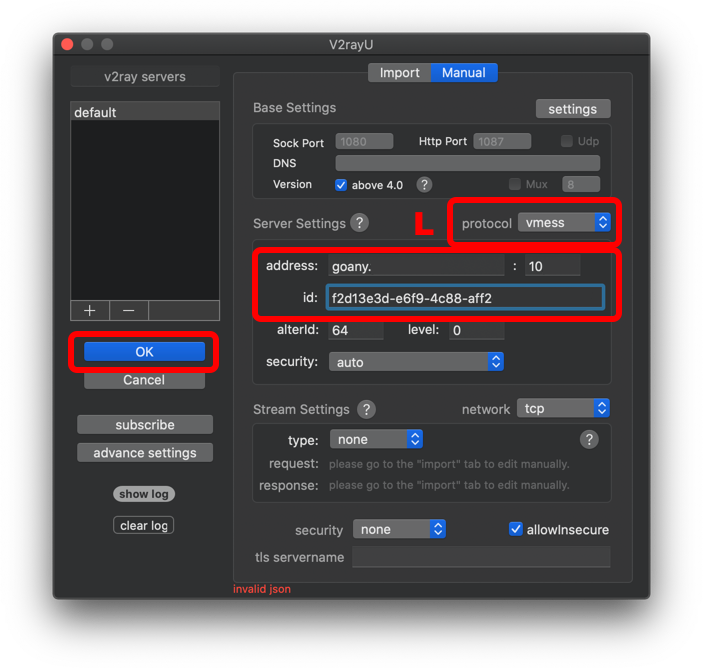Click the alterId field showing 64
703x668 pixels.
pyautogui.click(x=356, y=330)
